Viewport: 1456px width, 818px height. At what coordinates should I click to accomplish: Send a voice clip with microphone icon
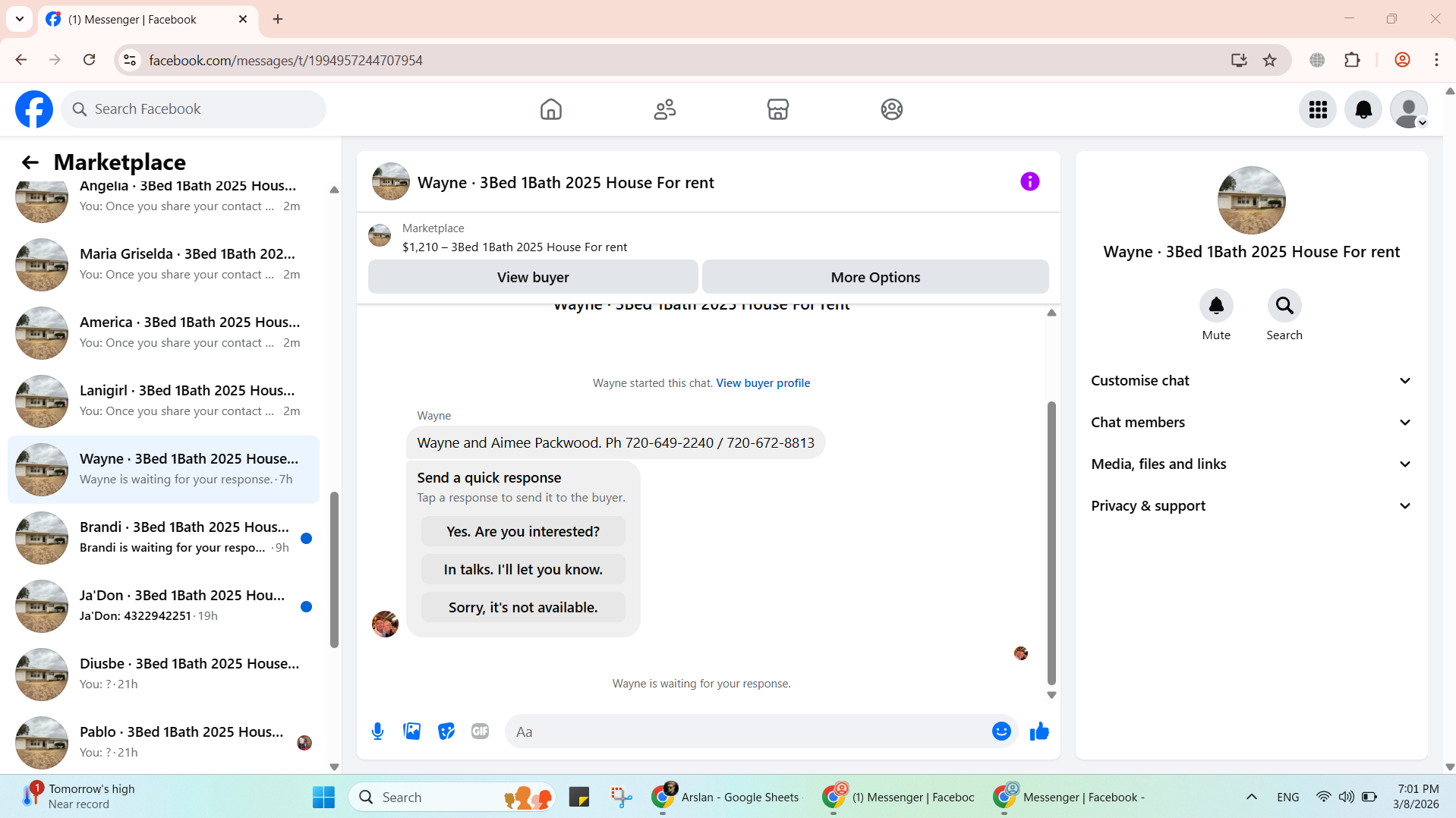point(377,731)
